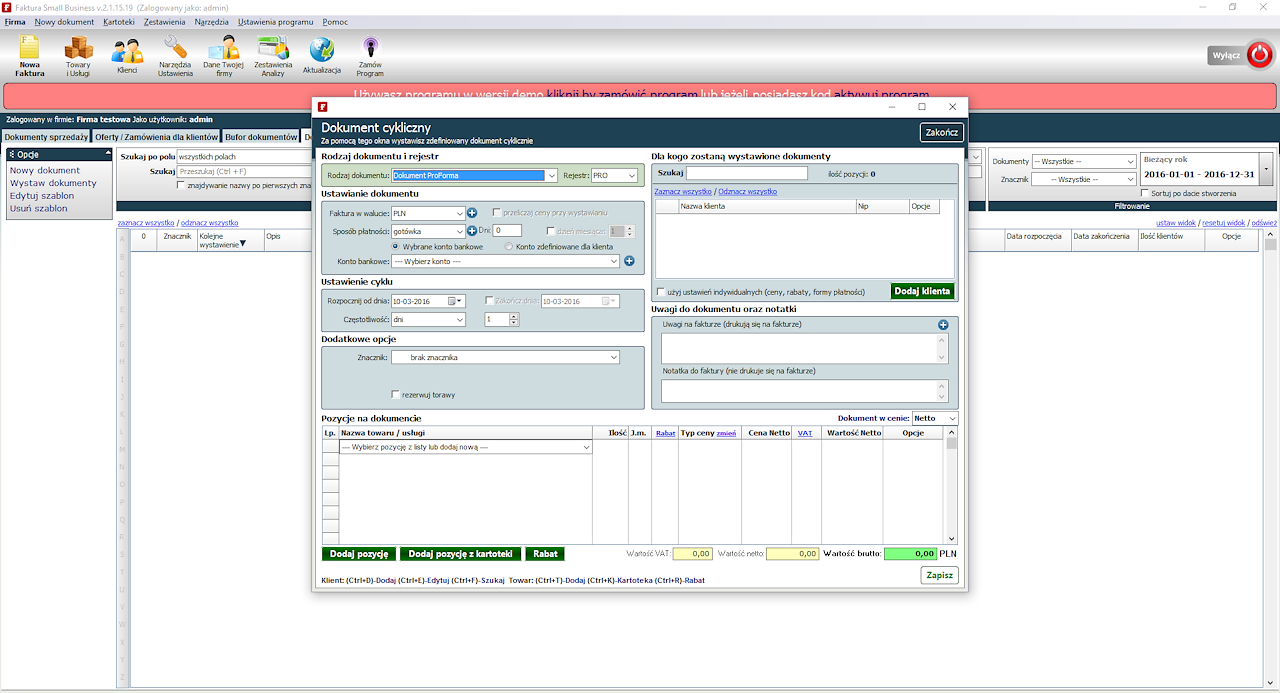Screen dimensions: 1280x693
Task: Open Aktualizacja globe icon
Action: [322, 56]
